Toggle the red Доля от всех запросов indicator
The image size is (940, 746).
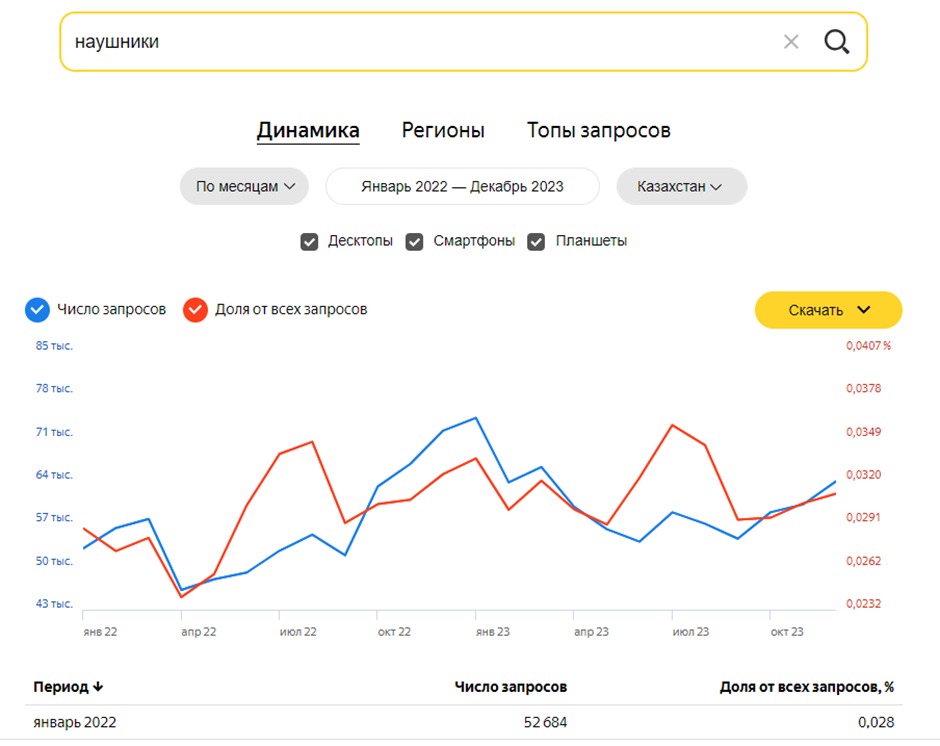coord(195,309)
